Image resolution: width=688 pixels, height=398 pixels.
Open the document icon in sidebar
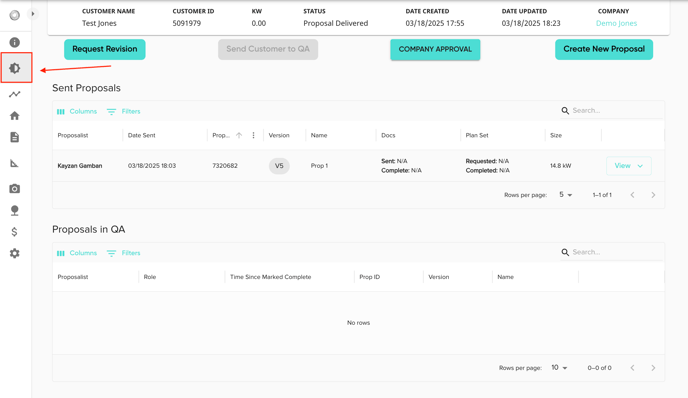point(14,137)
